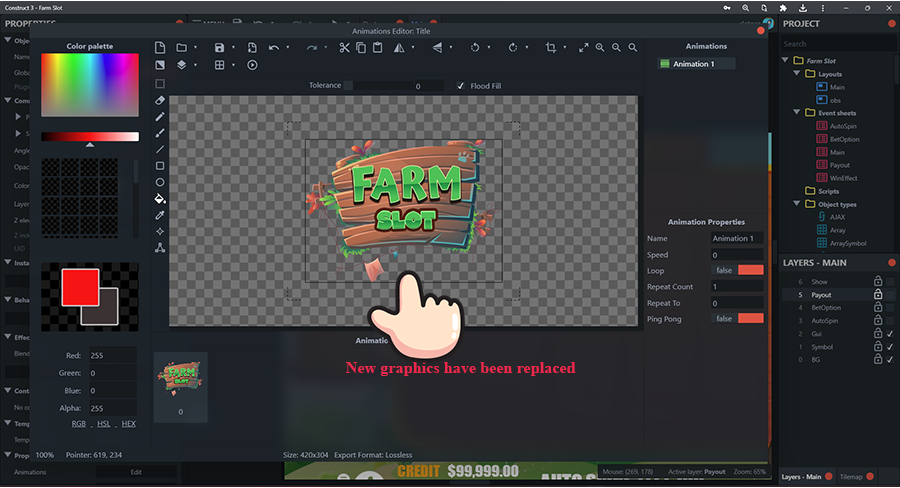Switch to the Layers - Main tab
900x488 pixels.
click(x=802, y=477)
